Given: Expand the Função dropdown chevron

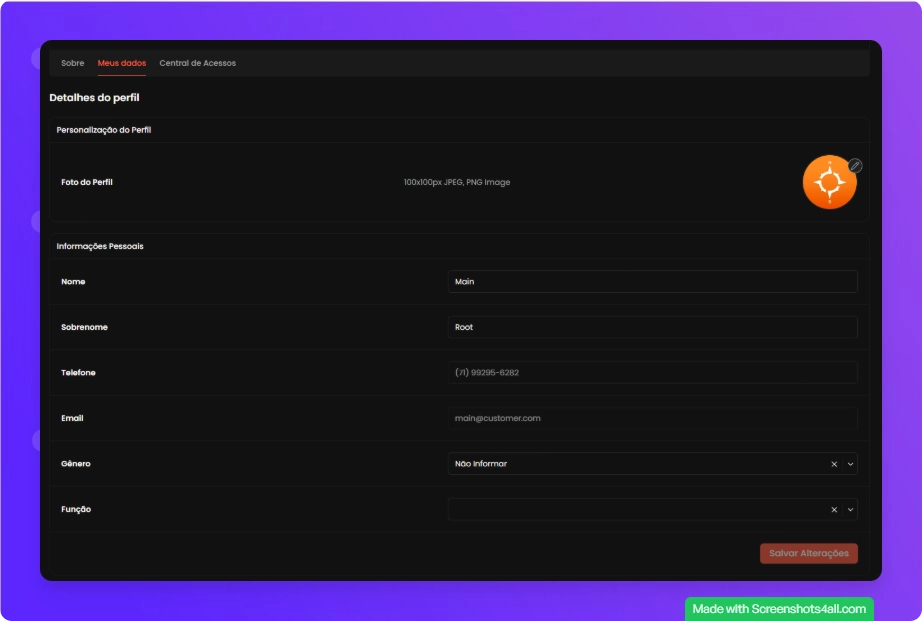Looking at the screenshot, I should (851, 510).
